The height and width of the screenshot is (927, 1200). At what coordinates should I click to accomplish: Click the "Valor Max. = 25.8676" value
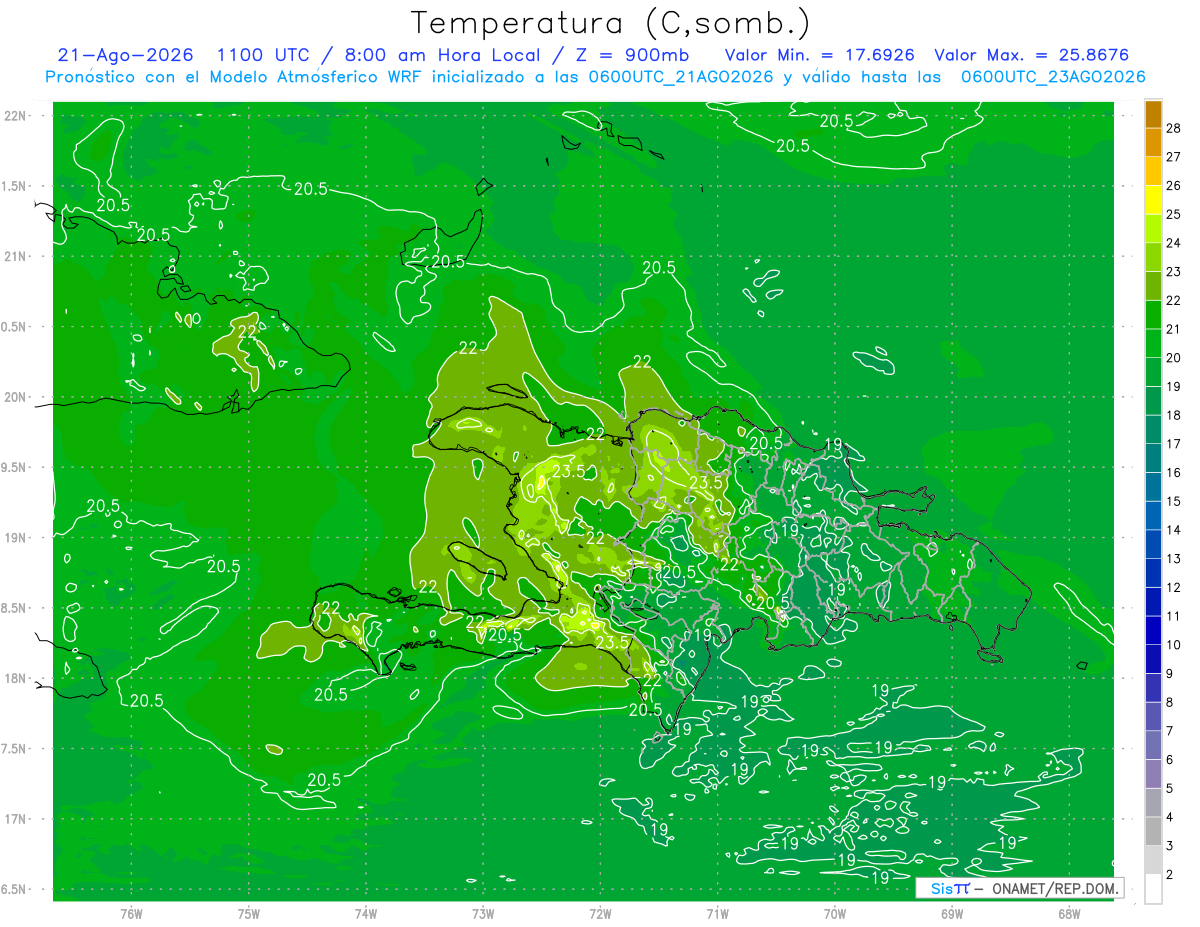pyautogui.click(x=1031, y=55)
